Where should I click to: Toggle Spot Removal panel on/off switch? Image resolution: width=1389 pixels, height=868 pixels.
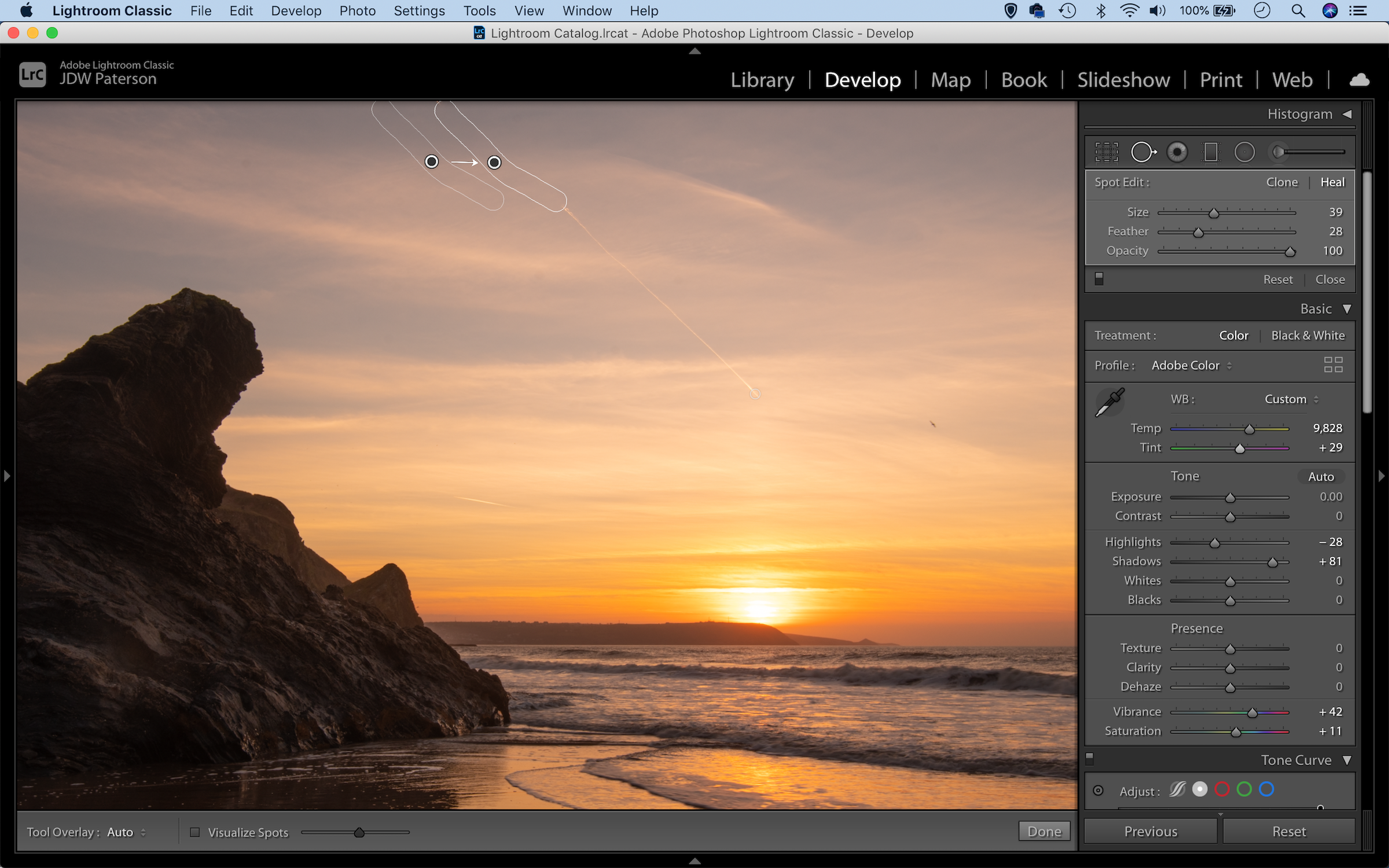pos(1099,278)
